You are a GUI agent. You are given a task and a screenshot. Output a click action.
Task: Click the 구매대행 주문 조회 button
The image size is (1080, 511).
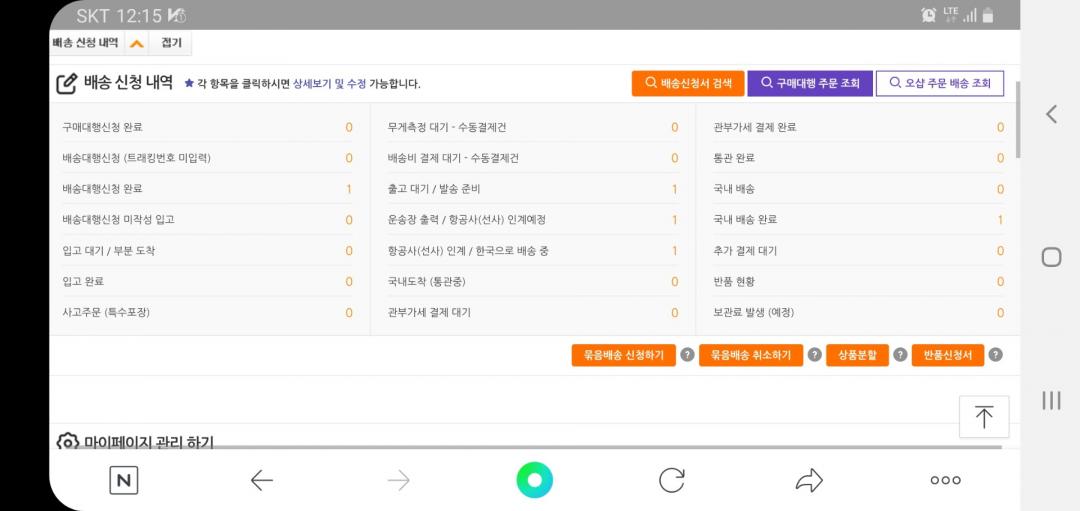[810, 83]
